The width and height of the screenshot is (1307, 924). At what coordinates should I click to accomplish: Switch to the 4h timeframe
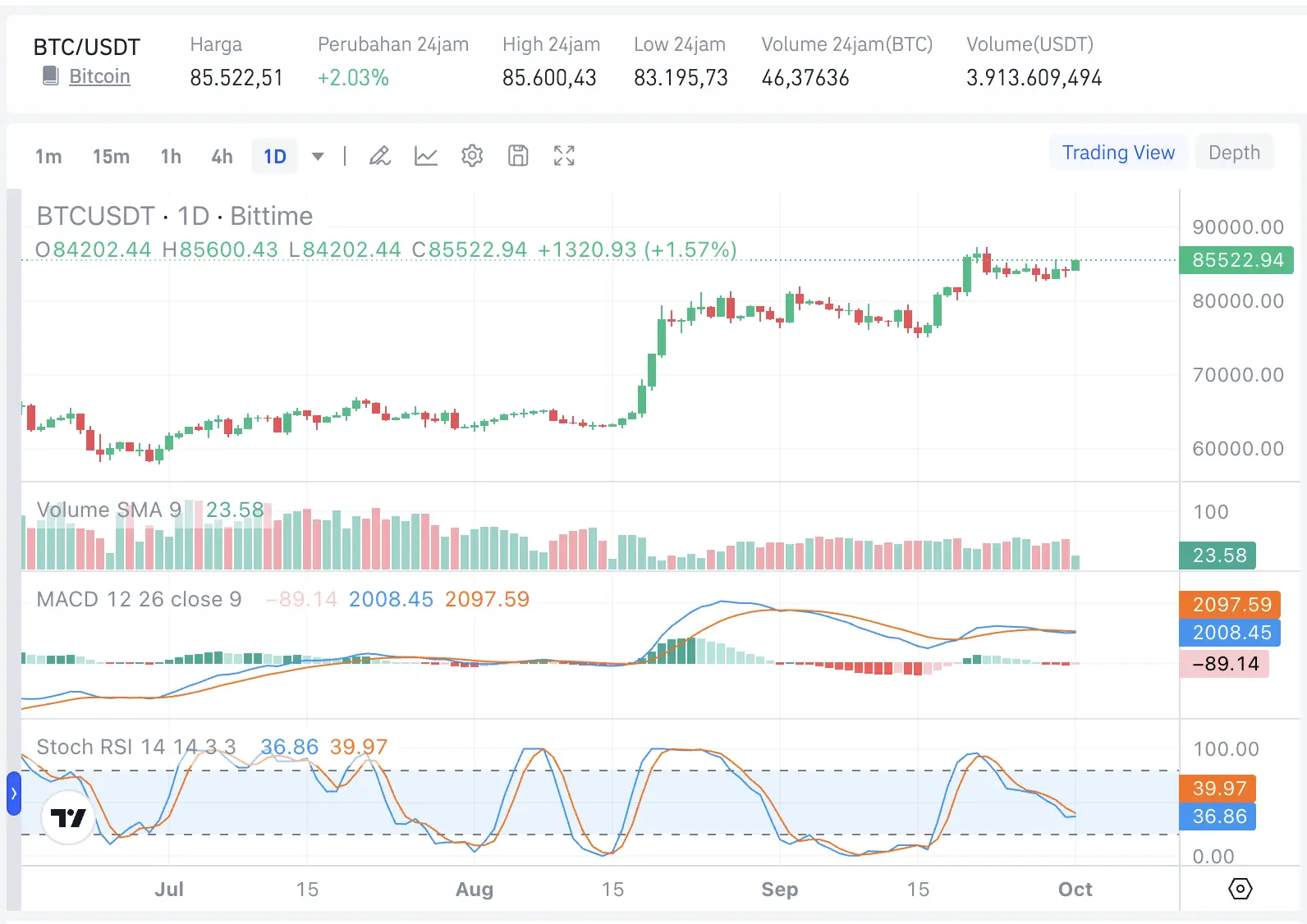click(222, 156)
